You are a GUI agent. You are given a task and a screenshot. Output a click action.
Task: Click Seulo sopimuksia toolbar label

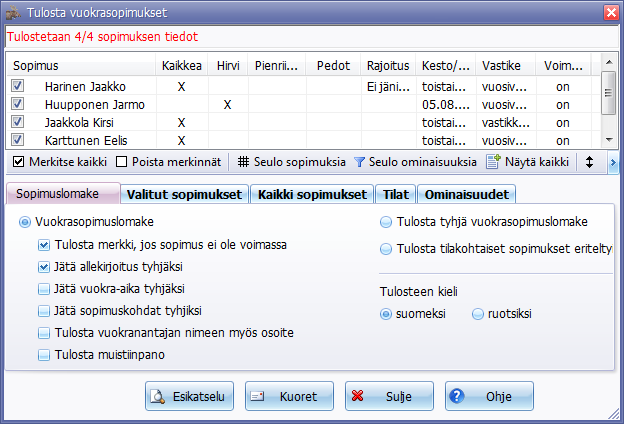tap(300, 162)
